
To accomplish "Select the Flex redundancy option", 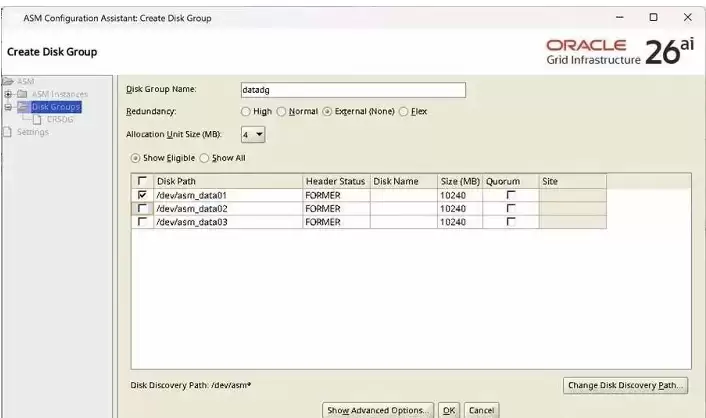I will click(403, 111).
